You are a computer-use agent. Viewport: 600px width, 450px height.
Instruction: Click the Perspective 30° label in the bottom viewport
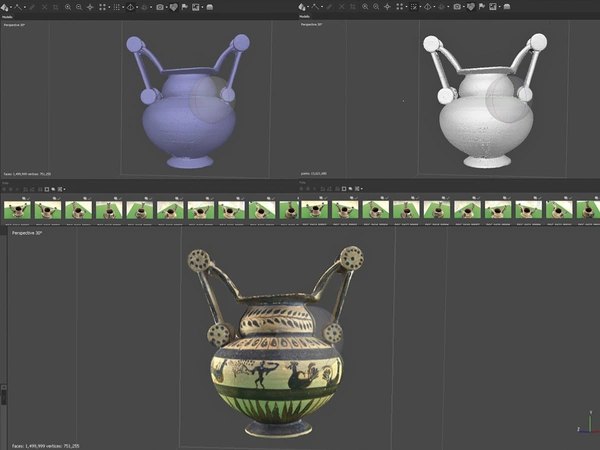pos(27,232)
